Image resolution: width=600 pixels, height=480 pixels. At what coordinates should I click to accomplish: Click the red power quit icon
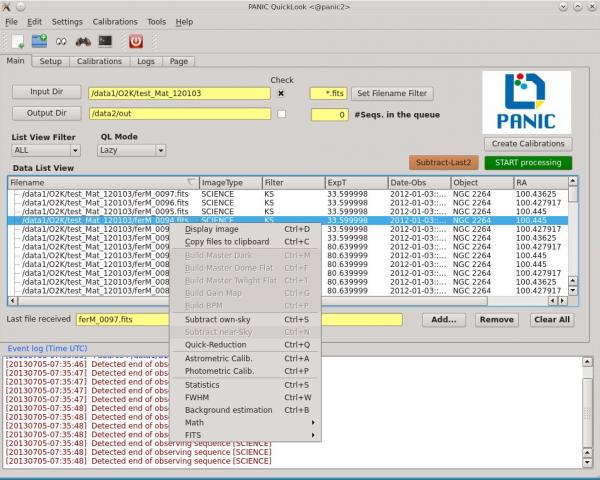point(137,41)
